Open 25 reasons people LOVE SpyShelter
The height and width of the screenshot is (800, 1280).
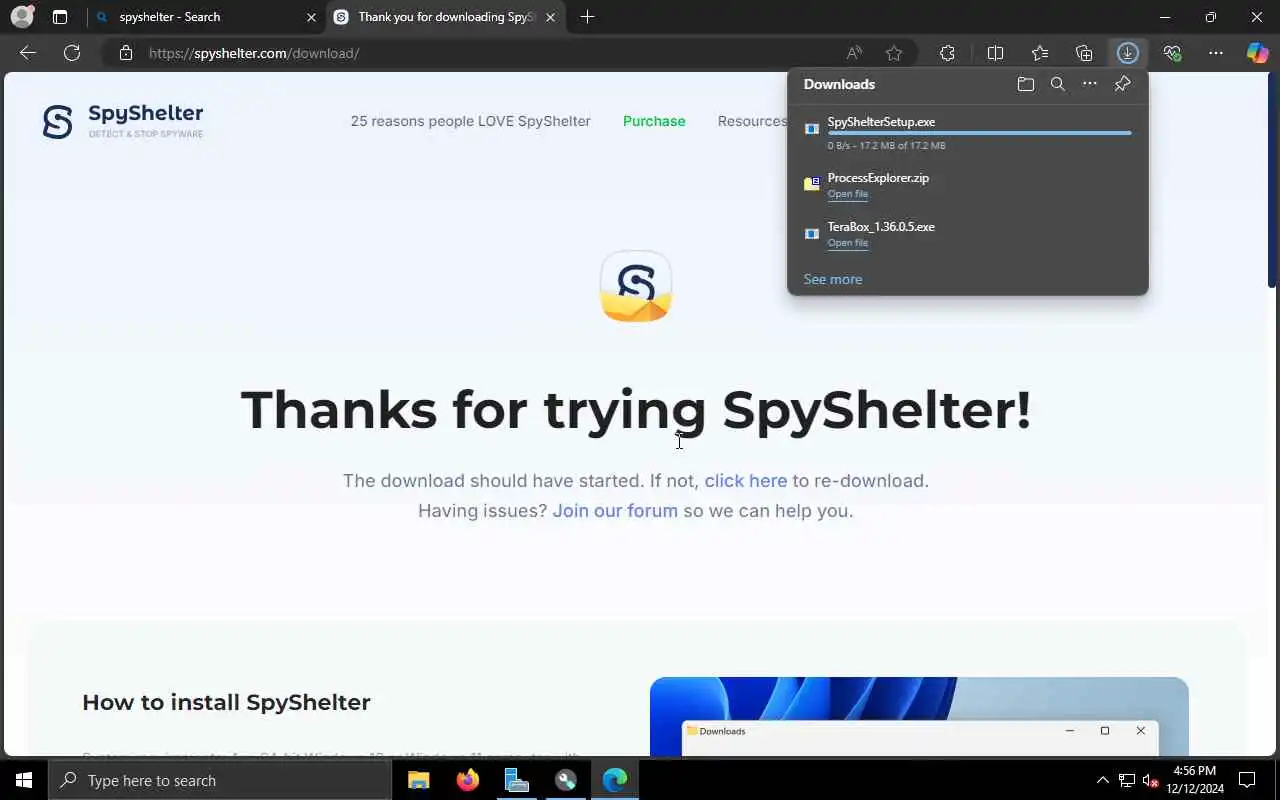point(470,121)
